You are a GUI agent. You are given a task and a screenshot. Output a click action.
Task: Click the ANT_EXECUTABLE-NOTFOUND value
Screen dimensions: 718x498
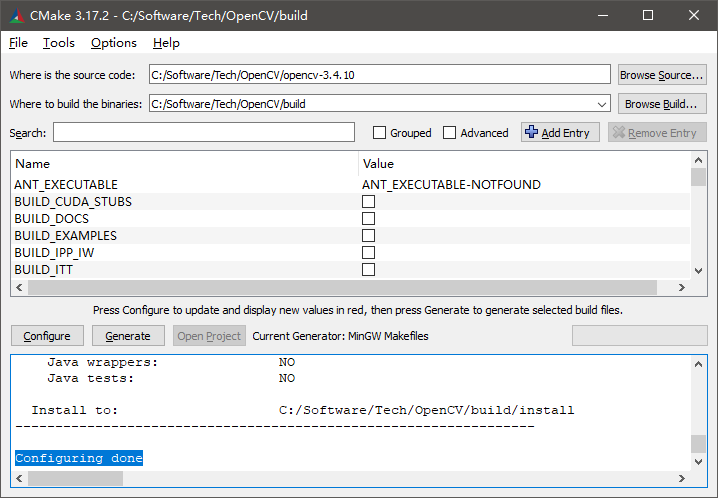coord(451,184)
